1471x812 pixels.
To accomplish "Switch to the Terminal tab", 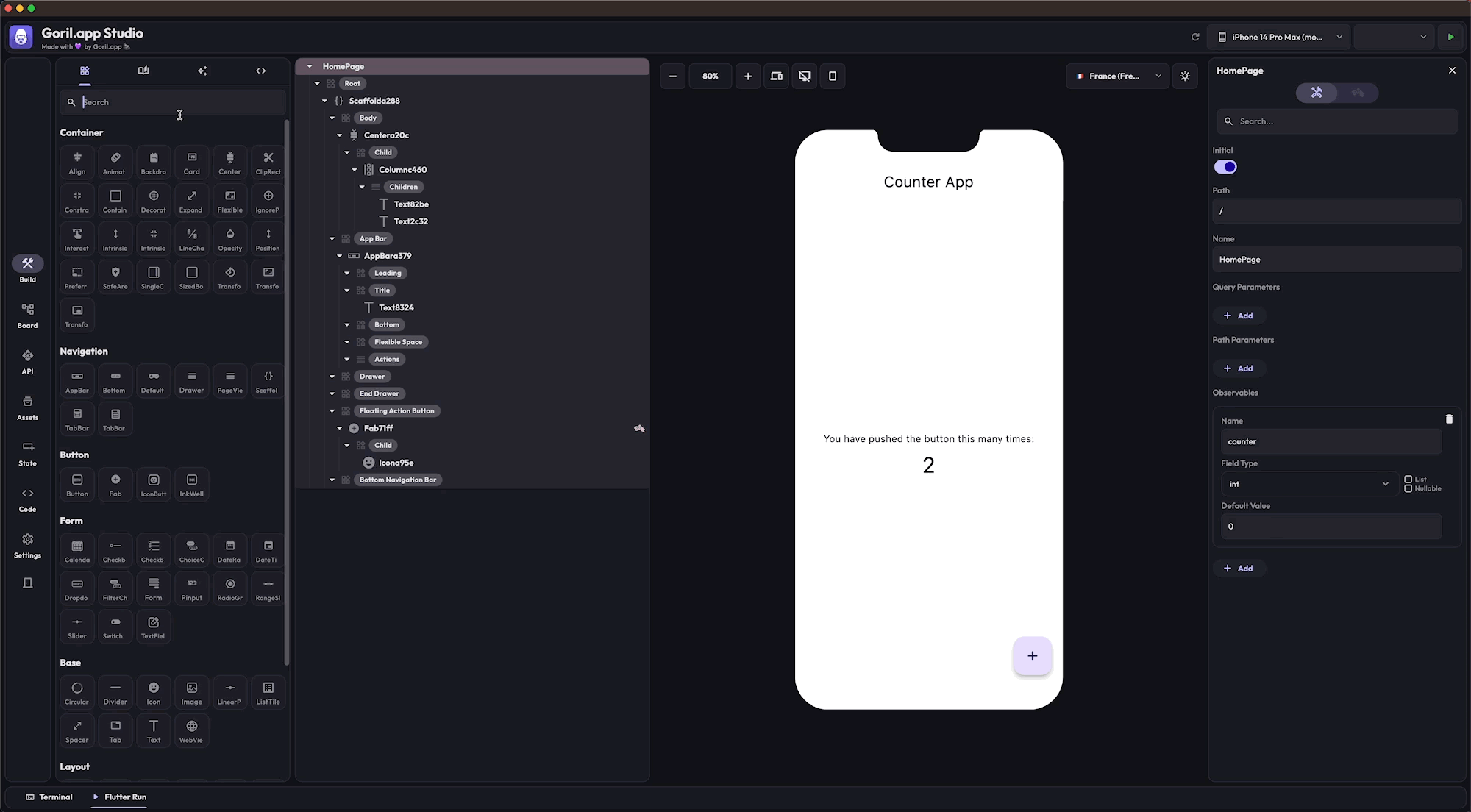I will (x=49, y=797).
